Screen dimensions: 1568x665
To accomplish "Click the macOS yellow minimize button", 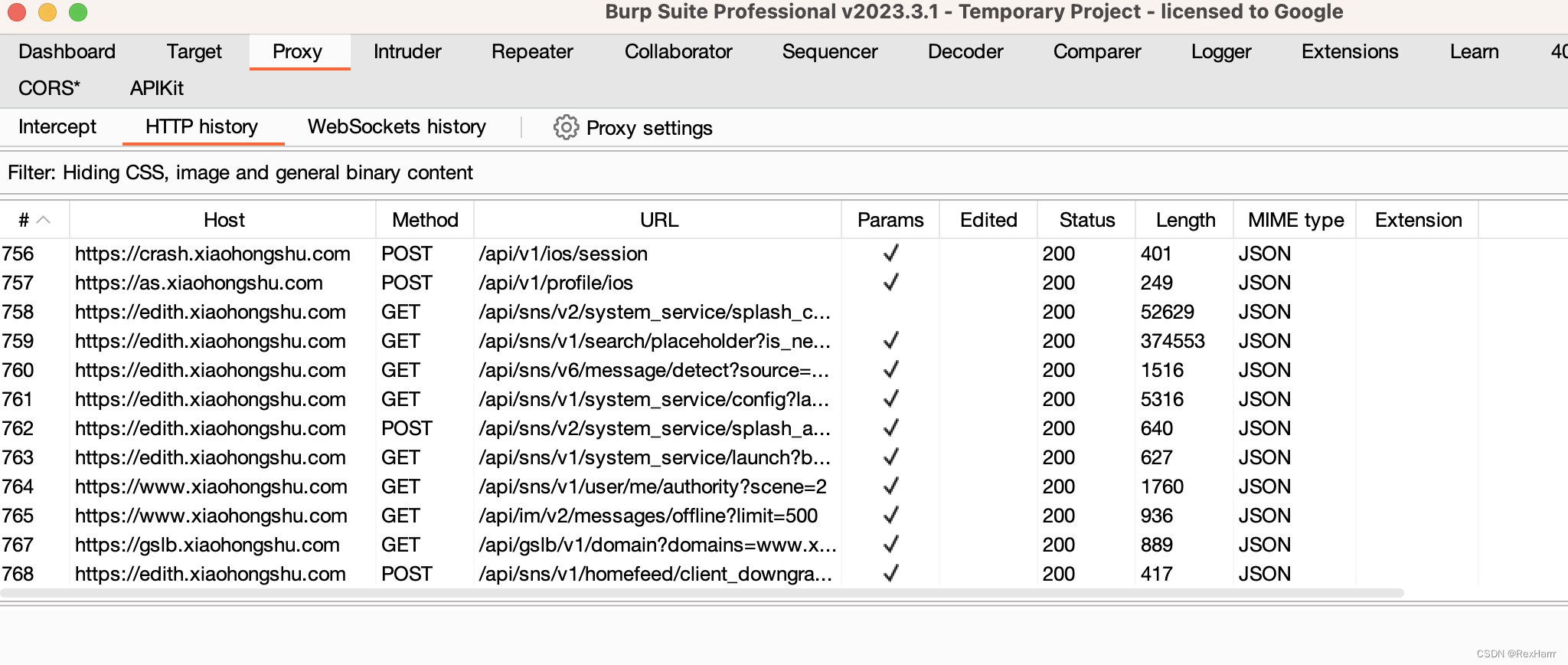I will (47, 12).
